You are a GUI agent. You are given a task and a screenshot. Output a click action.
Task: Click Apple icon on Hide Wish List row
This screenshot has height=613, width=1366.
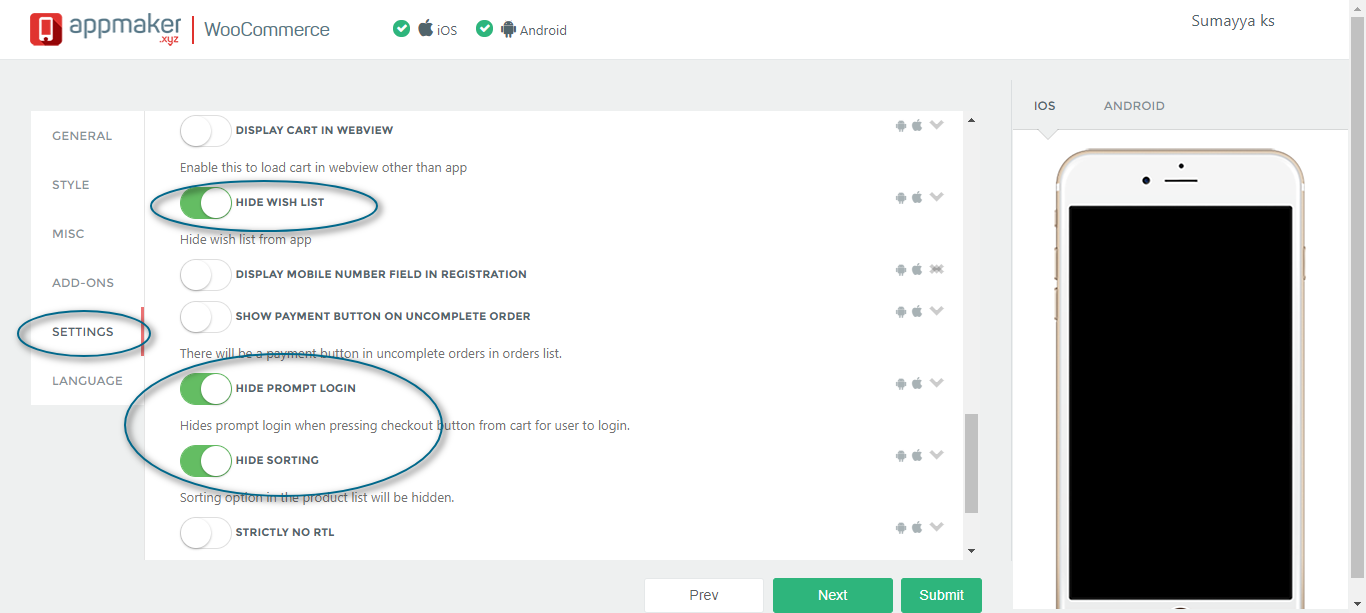pos(917,198)
